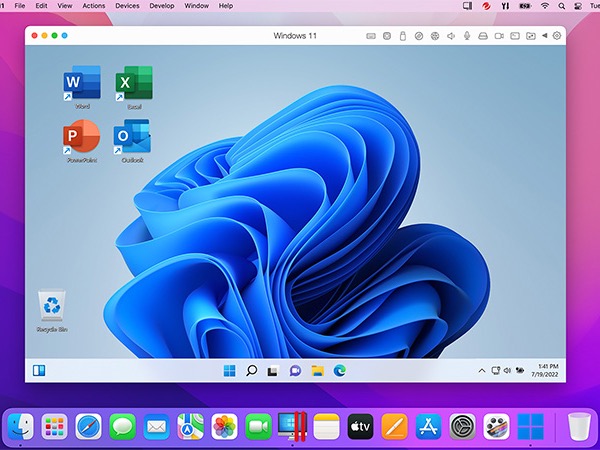Click the camera icon in Parallels titlebar

(499, 36)
